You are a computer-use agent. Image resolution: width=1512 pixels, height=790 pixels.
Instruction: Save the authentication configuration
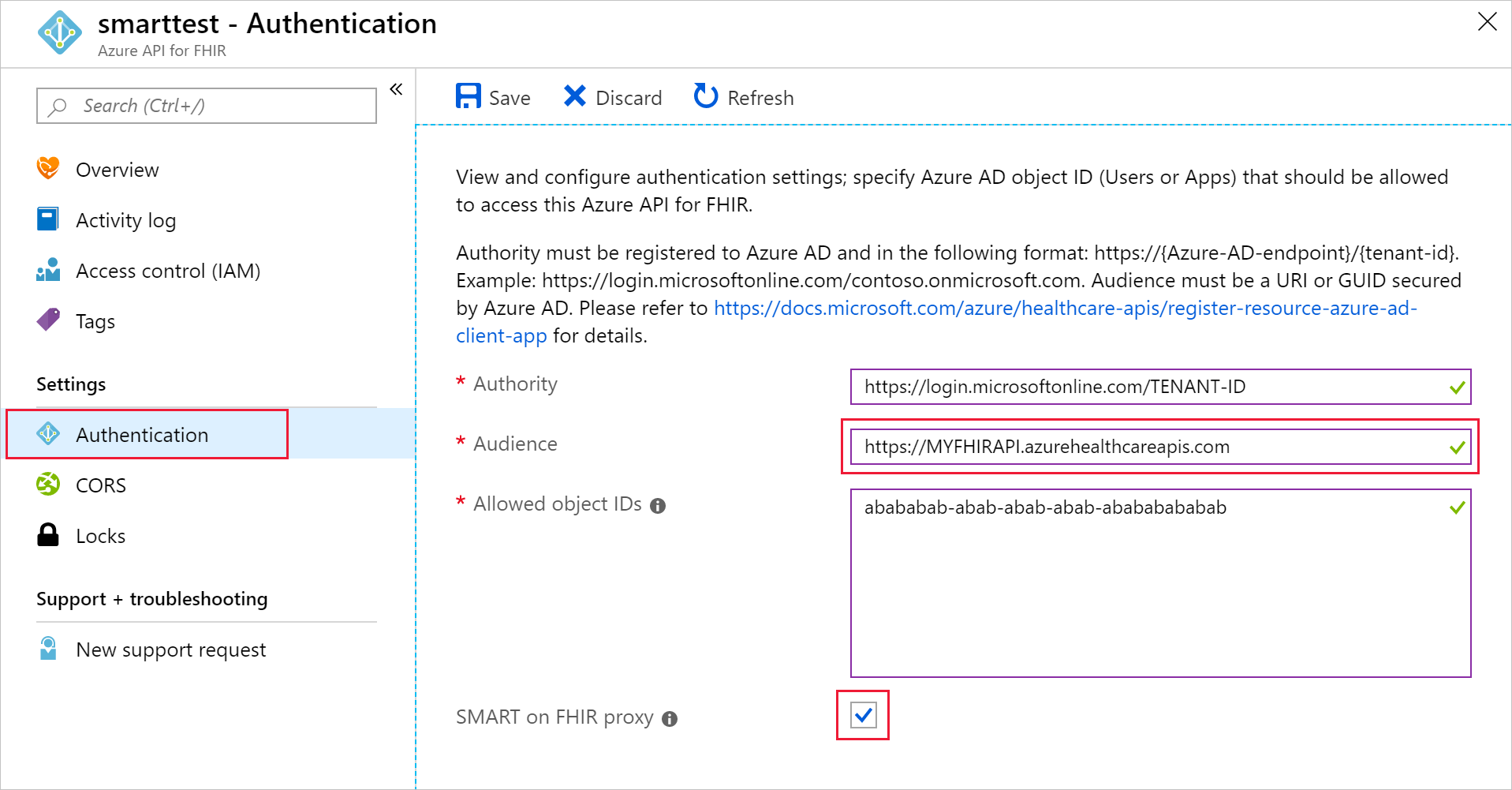tap(492, 96)
